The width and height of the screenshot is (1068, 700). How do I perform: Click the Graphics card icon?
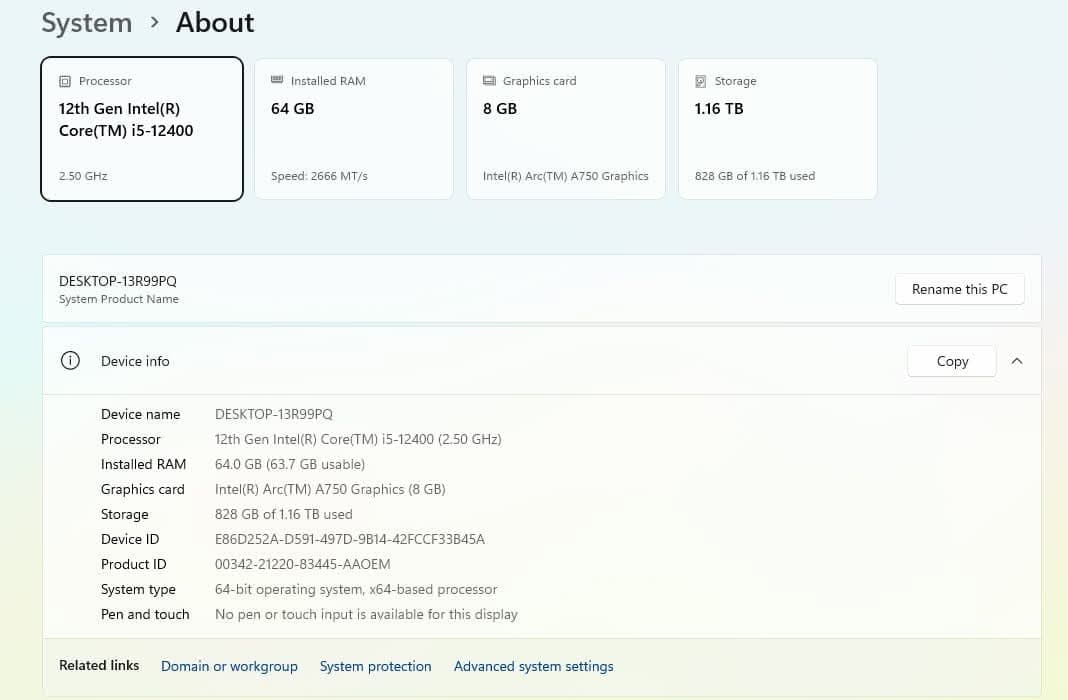tap(489, 80)
